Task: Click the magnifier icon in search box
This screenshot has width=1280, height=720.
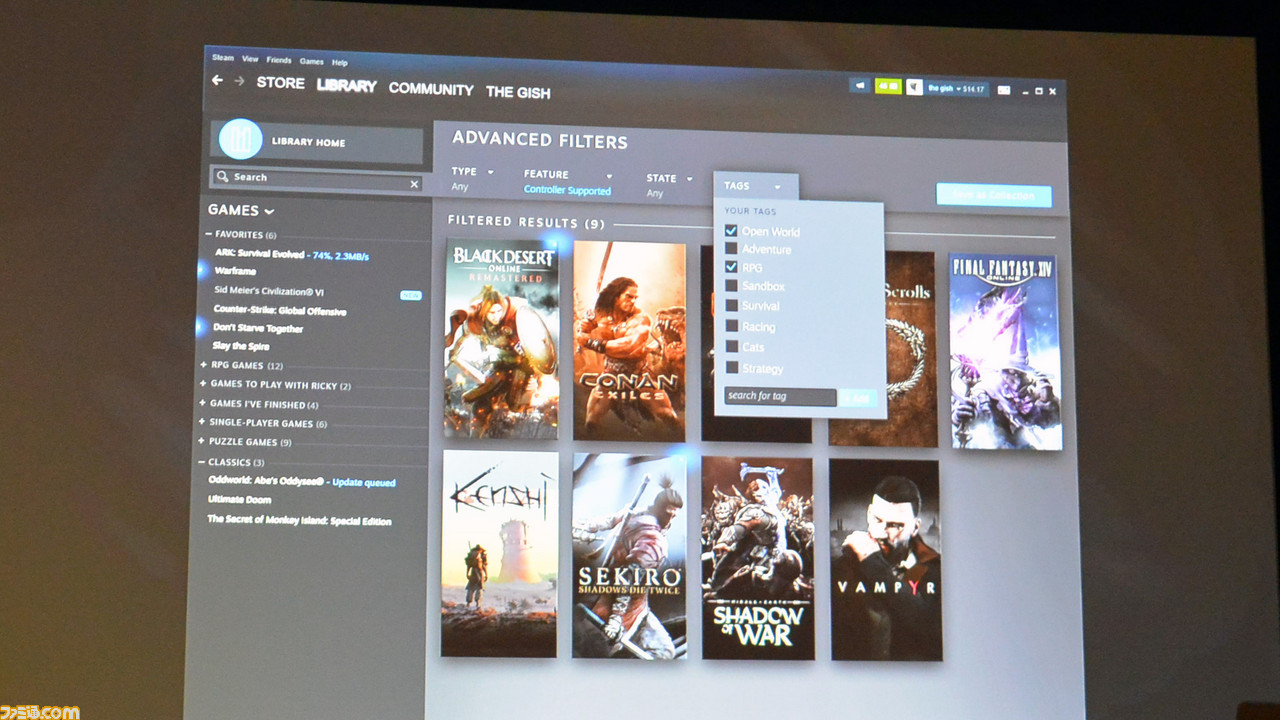Action: pyautogui.click(x=223, y=176)
